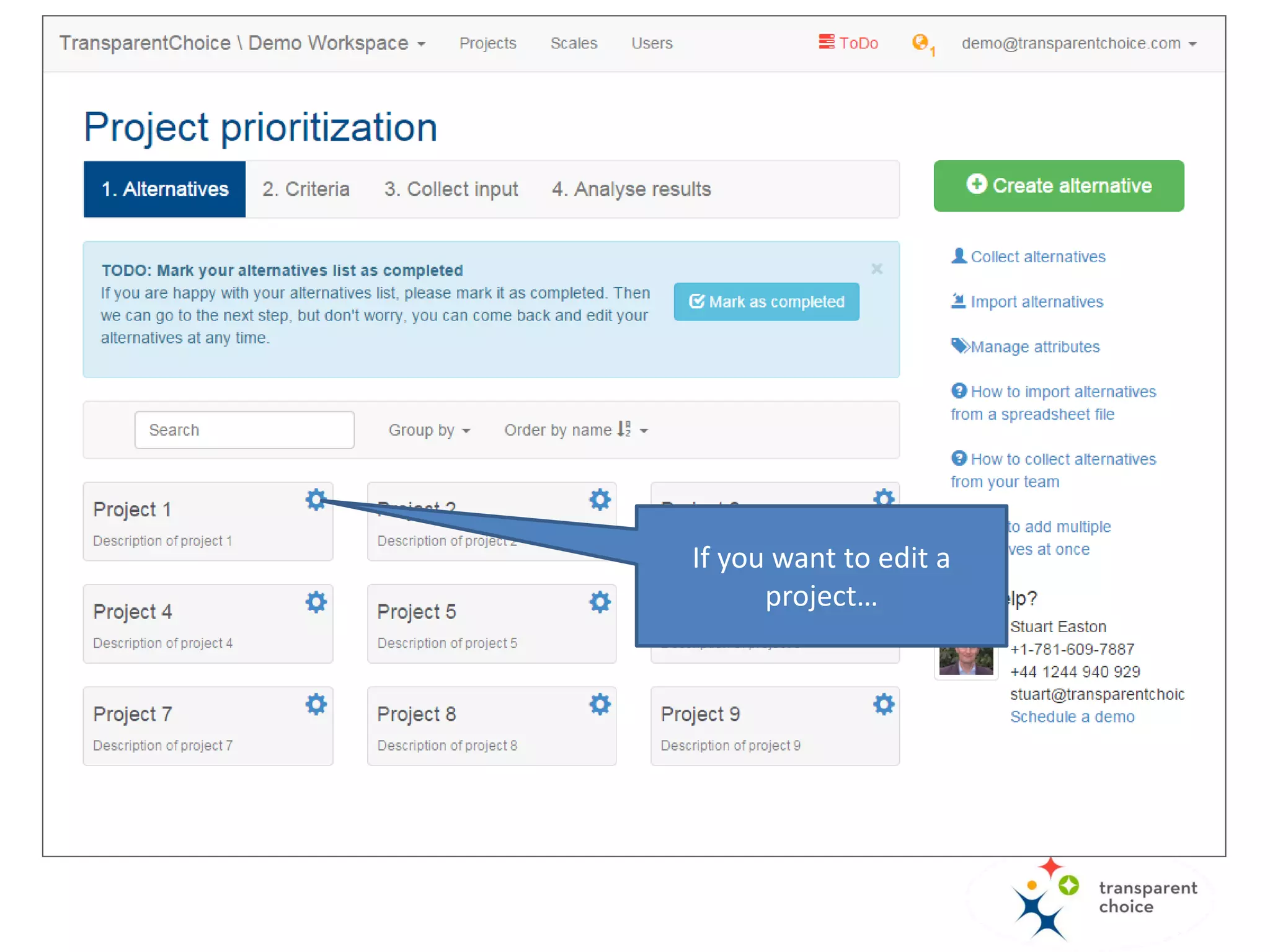This screenshot has width=1270, height=952.
Task: Go to the Projects menu item
Action: point(487,43)
